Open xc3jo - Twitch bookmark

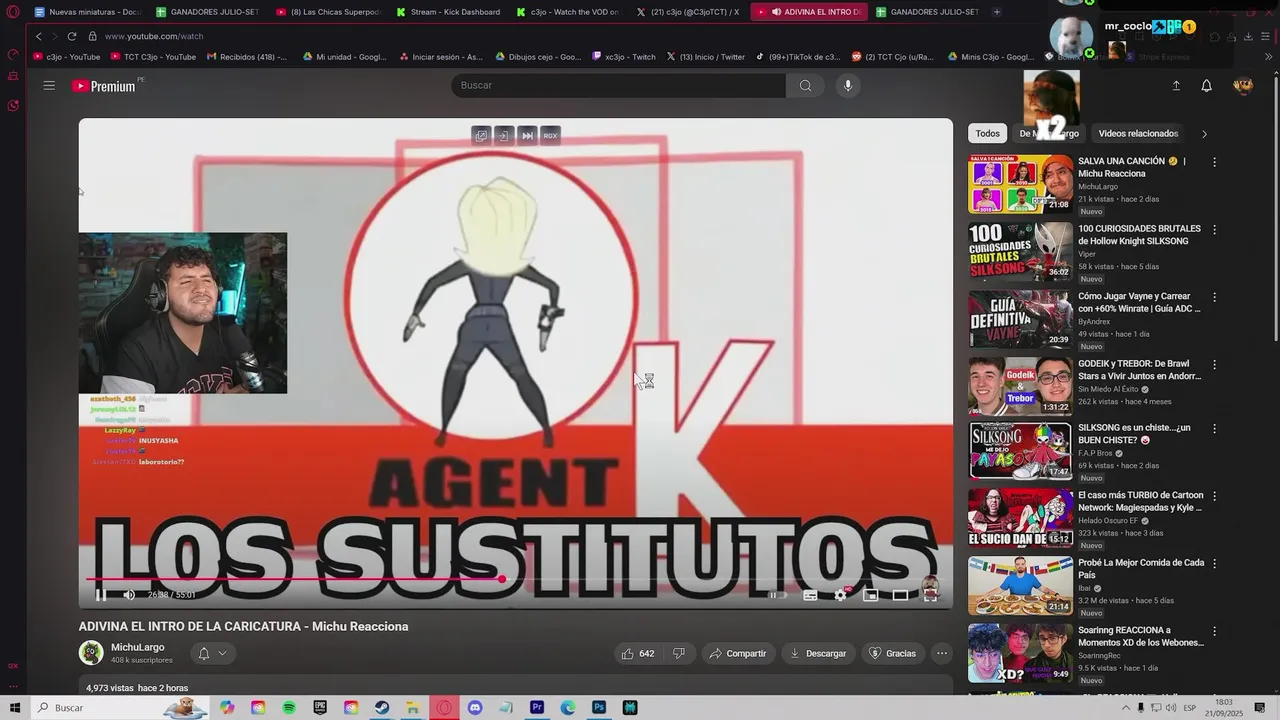click(x=624, y=57)
